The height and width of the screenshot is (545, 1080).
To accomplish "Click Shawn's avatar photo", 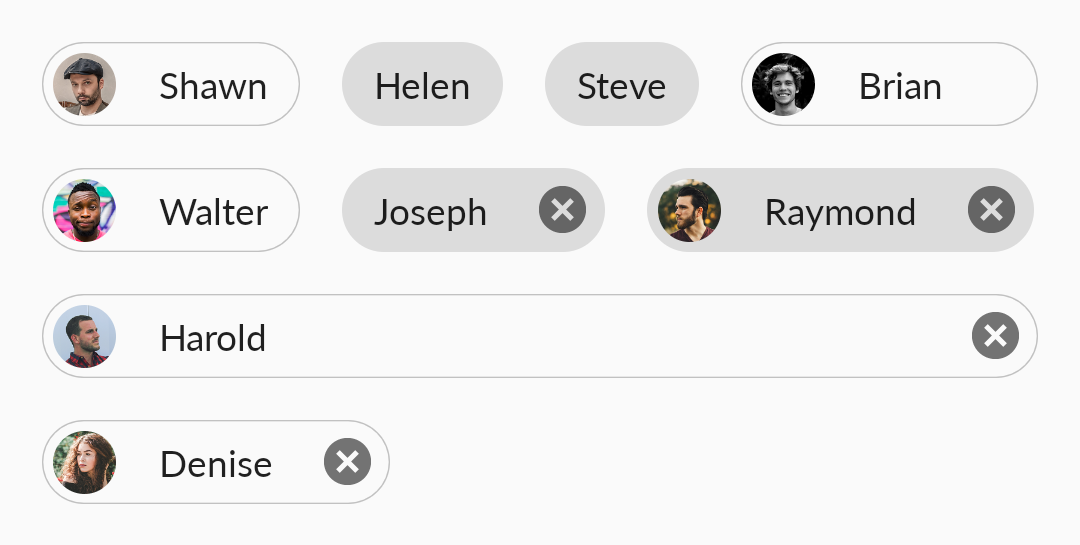I will (x=85, y=84).
